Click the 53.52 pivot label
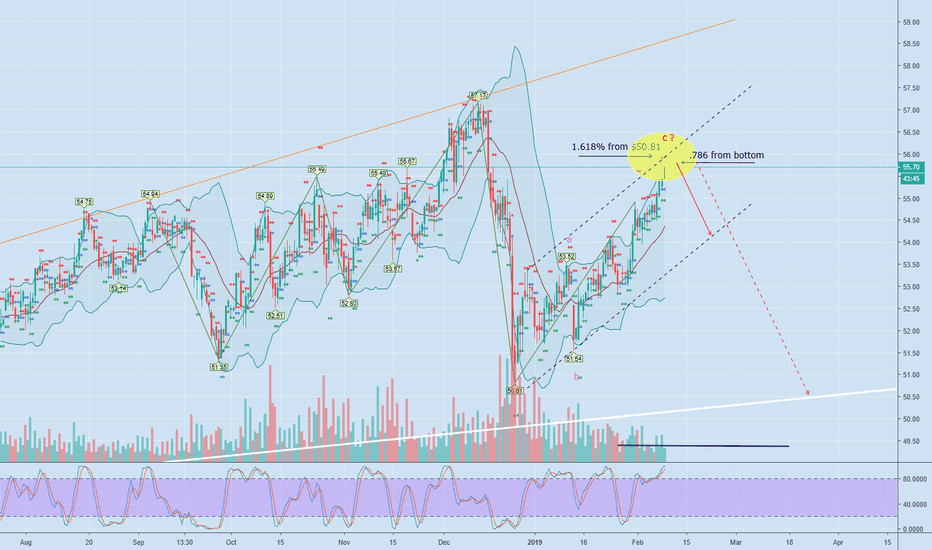This screenshot has width=932, height=550. 566,257
